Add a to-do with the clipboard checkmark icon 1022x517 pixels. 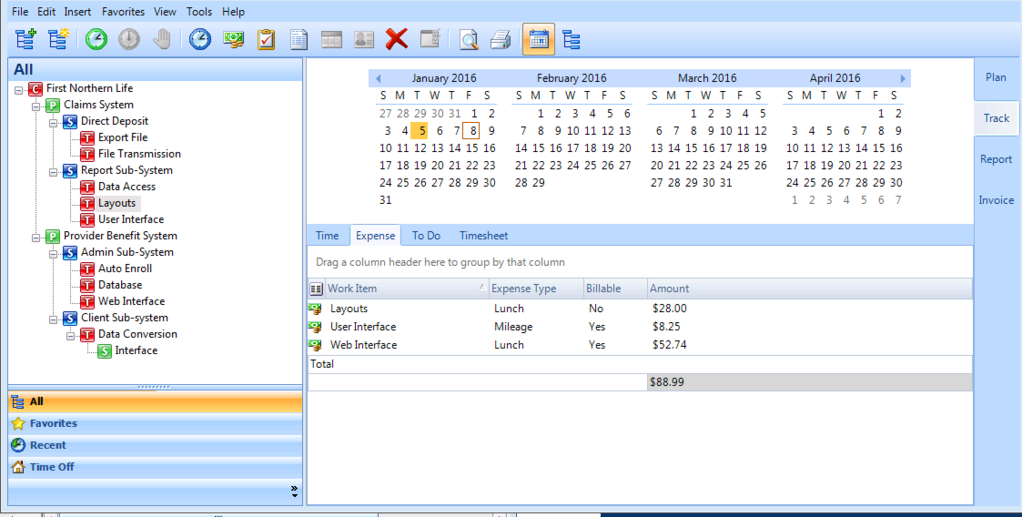click(266, 40)
